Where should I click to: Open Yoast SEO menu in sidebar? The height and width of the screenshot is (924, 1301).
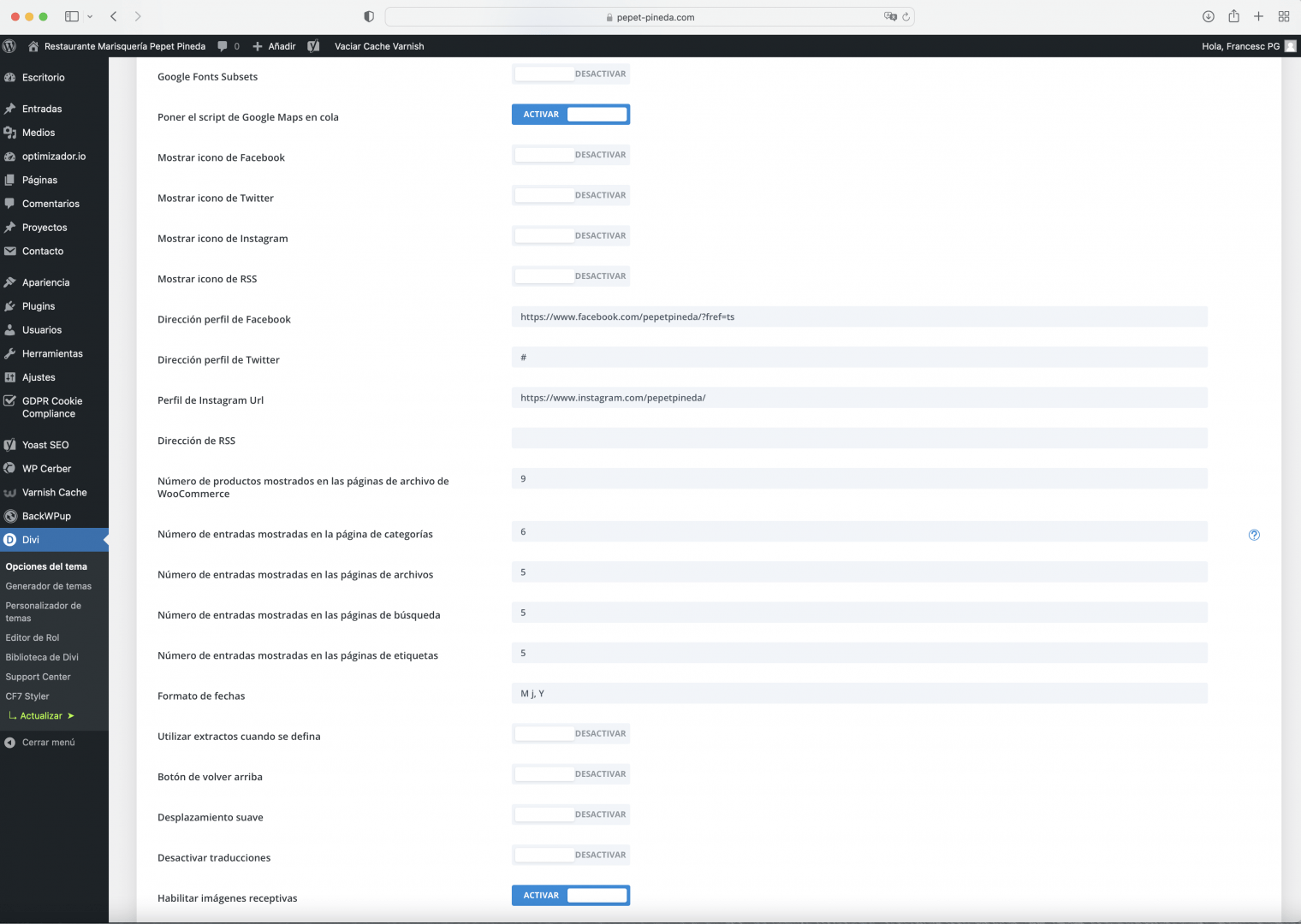point(54,445)
